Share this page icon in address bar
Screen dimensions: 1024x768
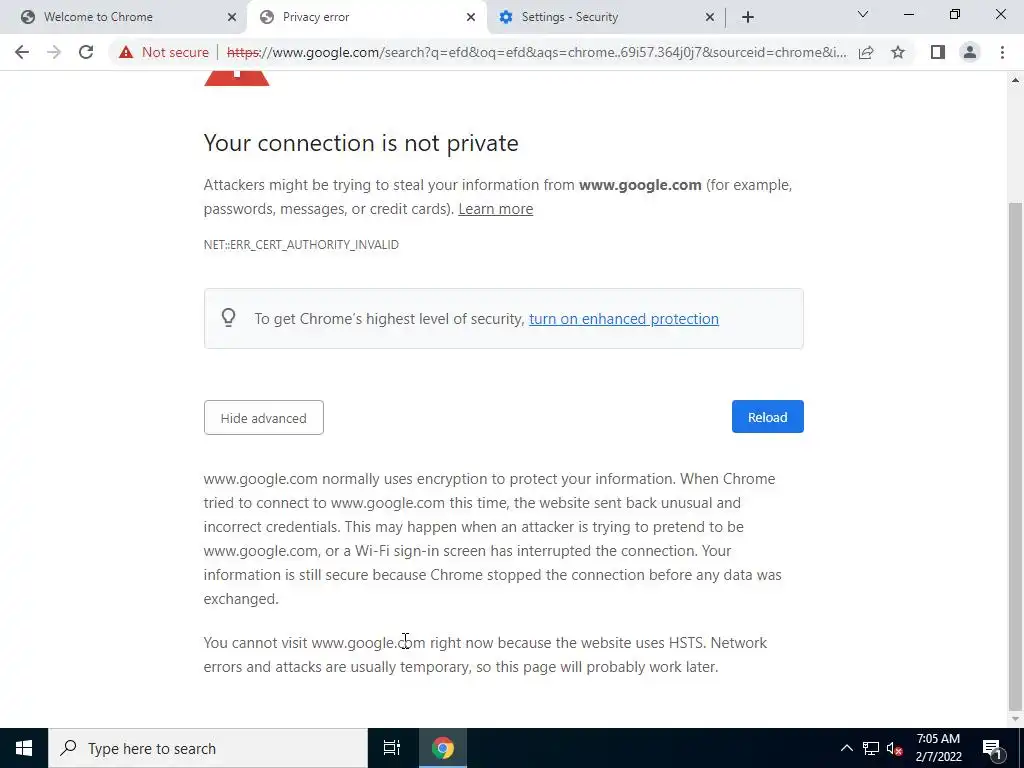[866, 52]
